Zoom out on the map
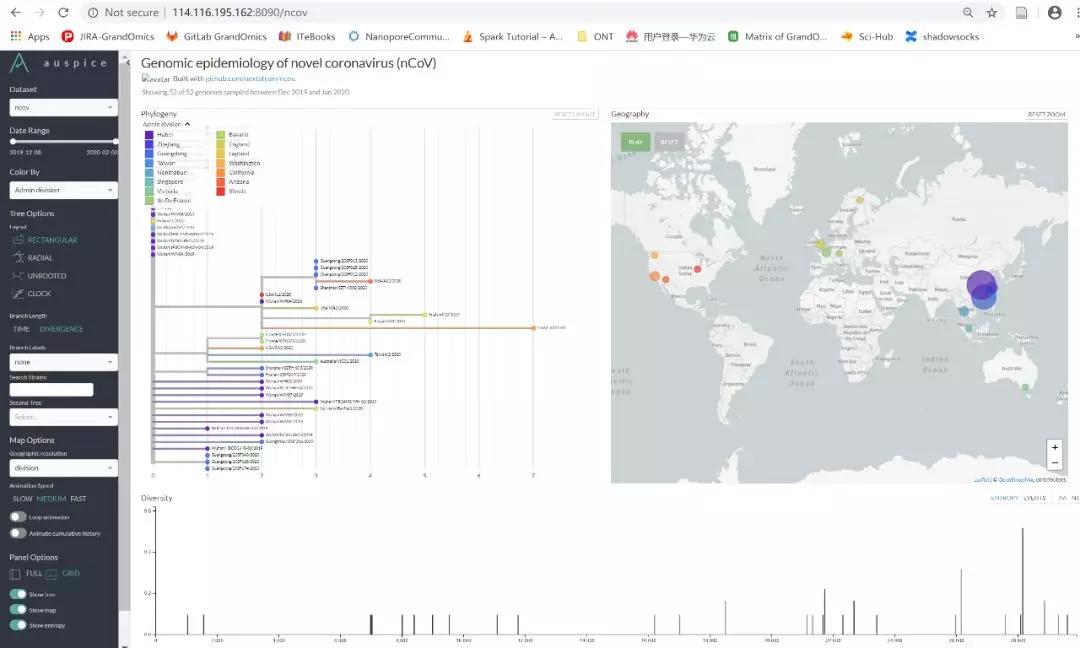Image resolution: width=1080 pixels, height=648 pixels. [1055, 463]
